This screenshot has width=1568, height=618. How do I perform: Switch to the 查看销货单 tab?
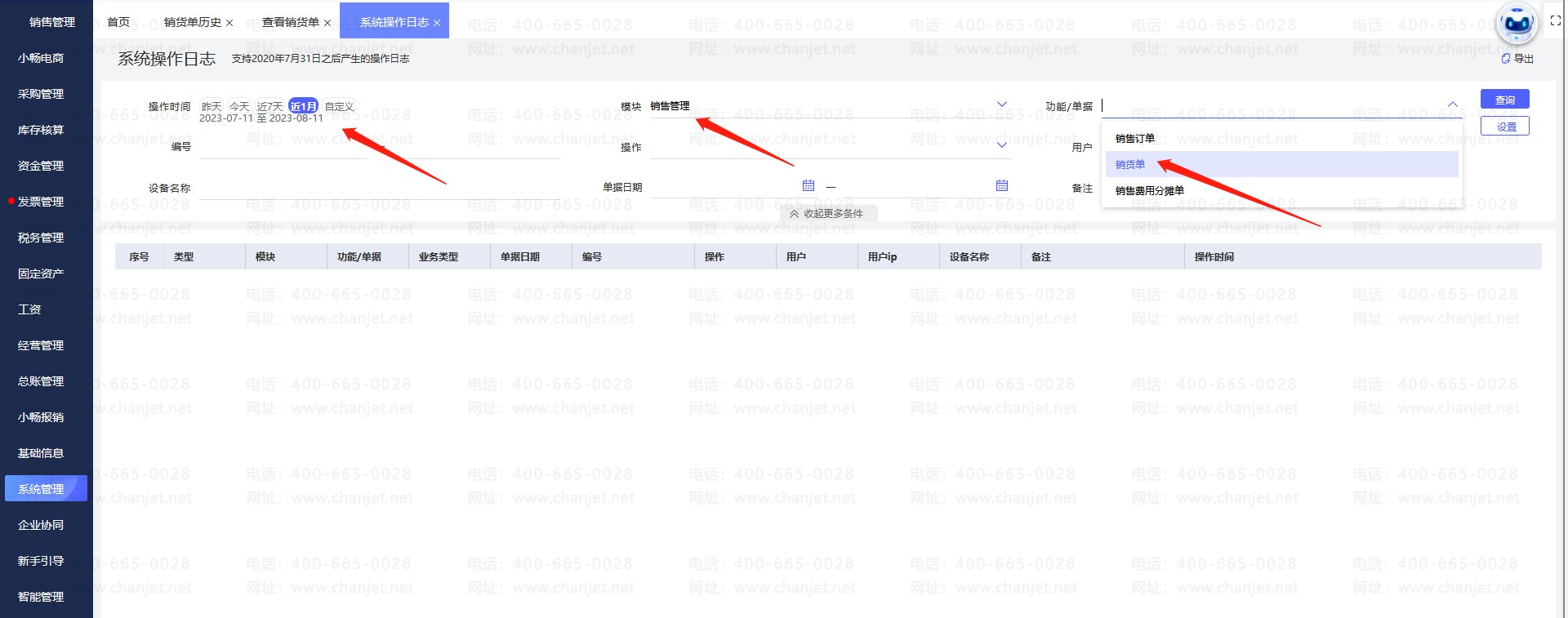[291, 22]
